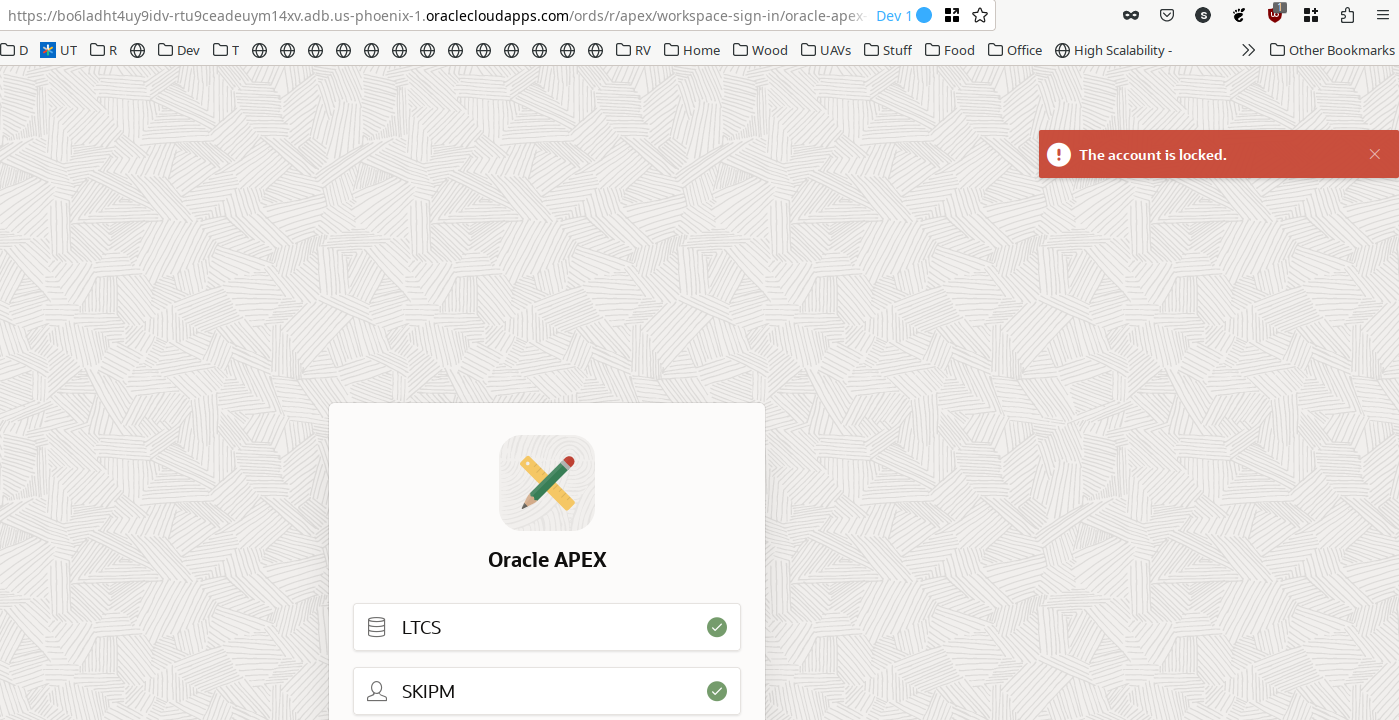This screenshot has height=720, width=1399.
Task: Open the High Scalability bookmark
Action: [x=1114, y=50]
